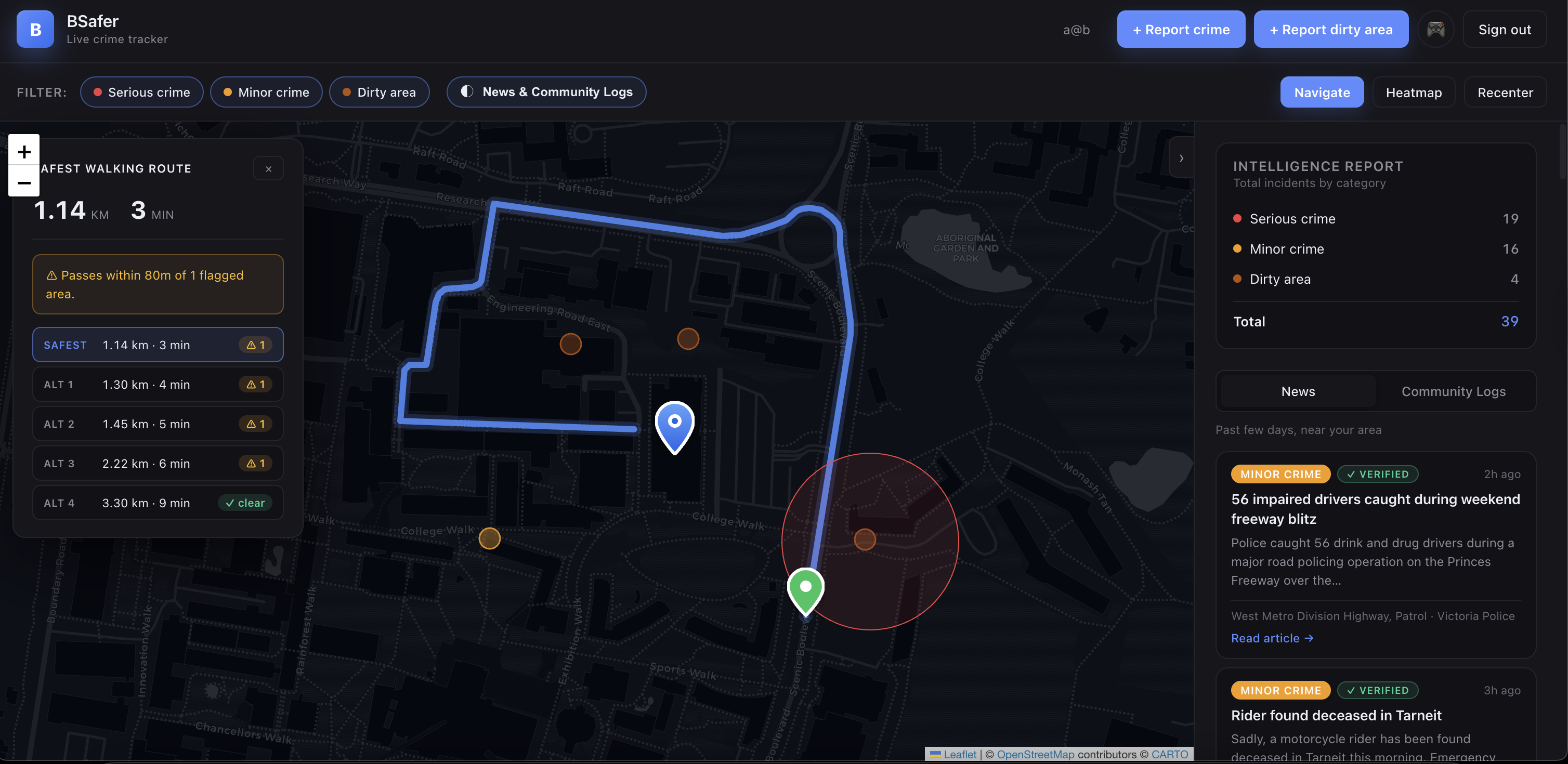Screen dimensions: 1568x764
Task: Toggle News & Community Logs panel
Action: 546,92
